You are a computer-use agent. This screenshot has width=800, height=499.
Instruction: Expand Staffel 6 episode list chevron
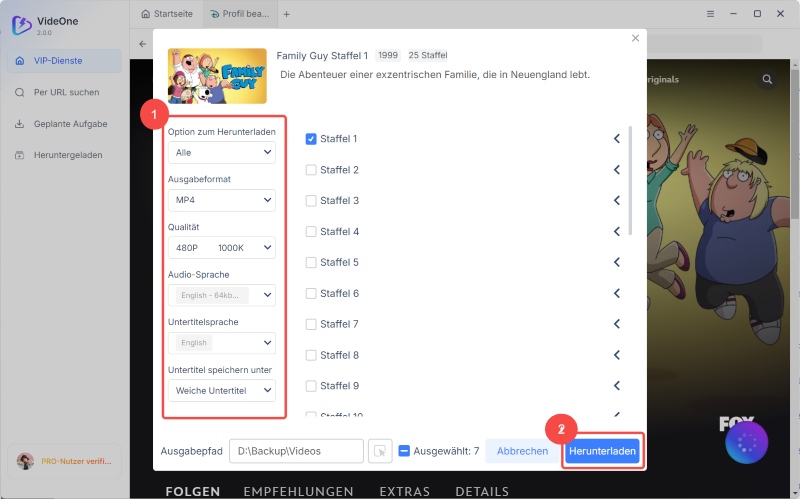coord(616,293)
